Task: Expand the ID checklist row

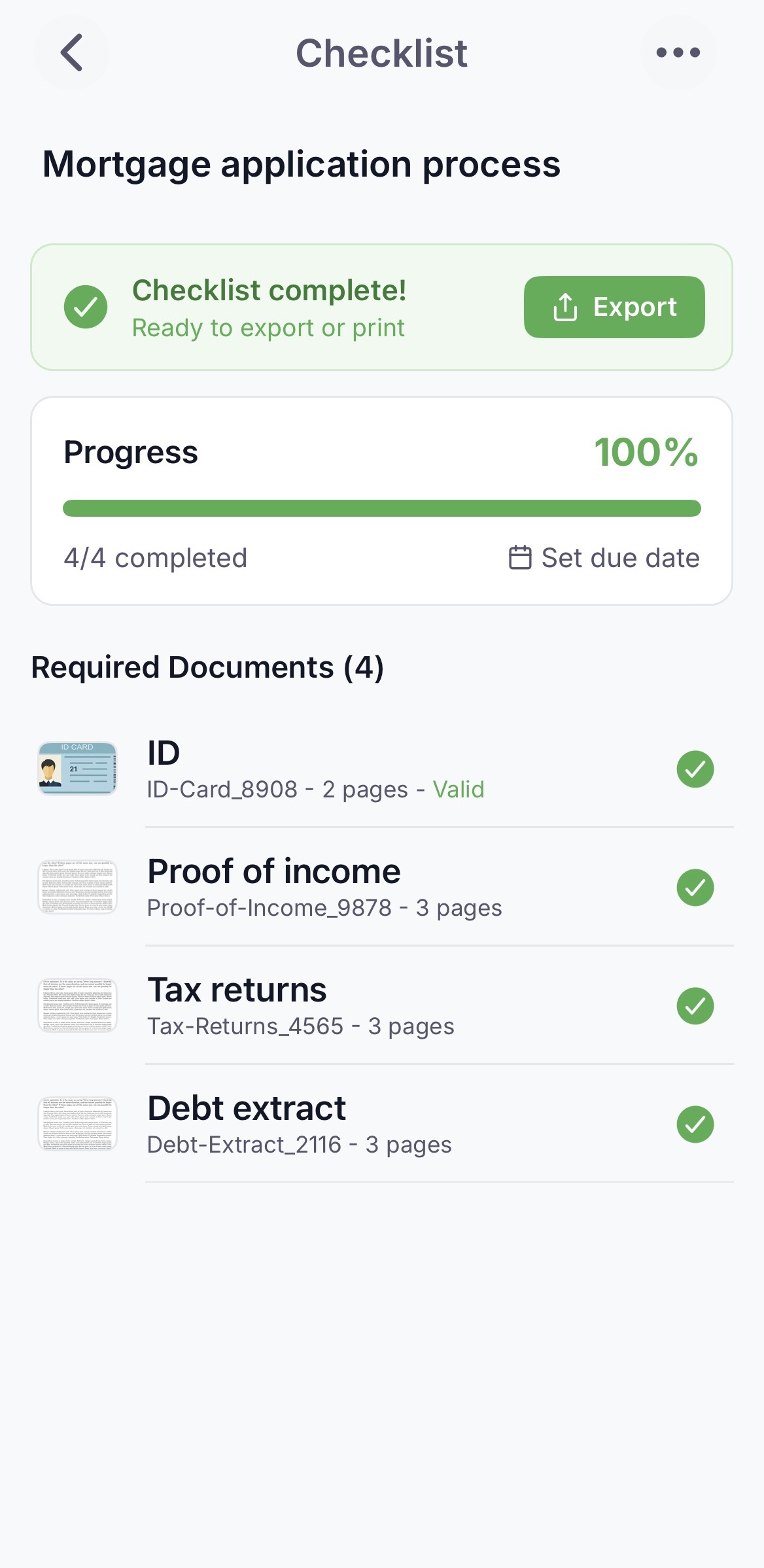Action: click(x=327, y=769)
